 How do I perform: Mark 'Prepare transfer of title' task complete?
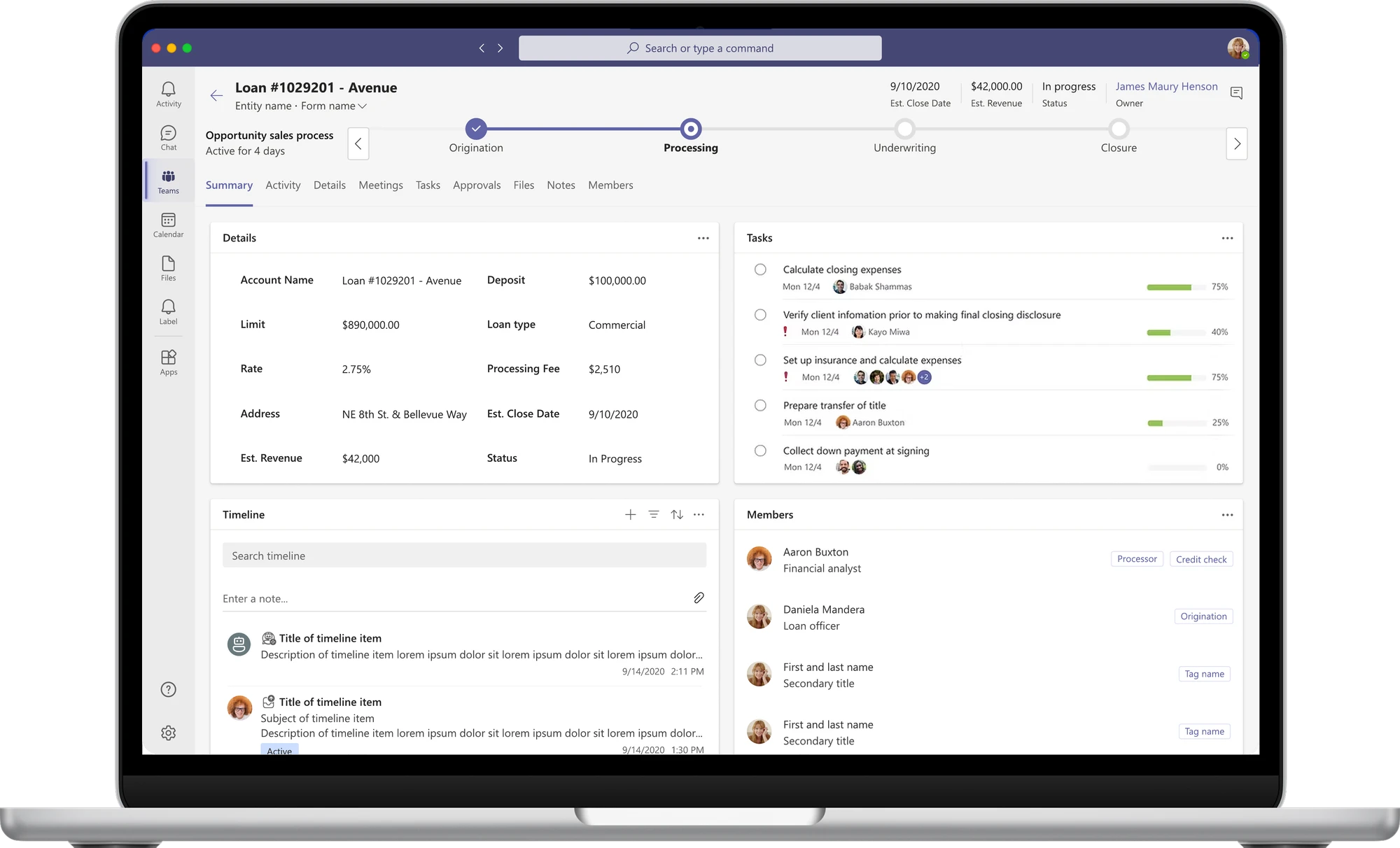pos(760,405)
